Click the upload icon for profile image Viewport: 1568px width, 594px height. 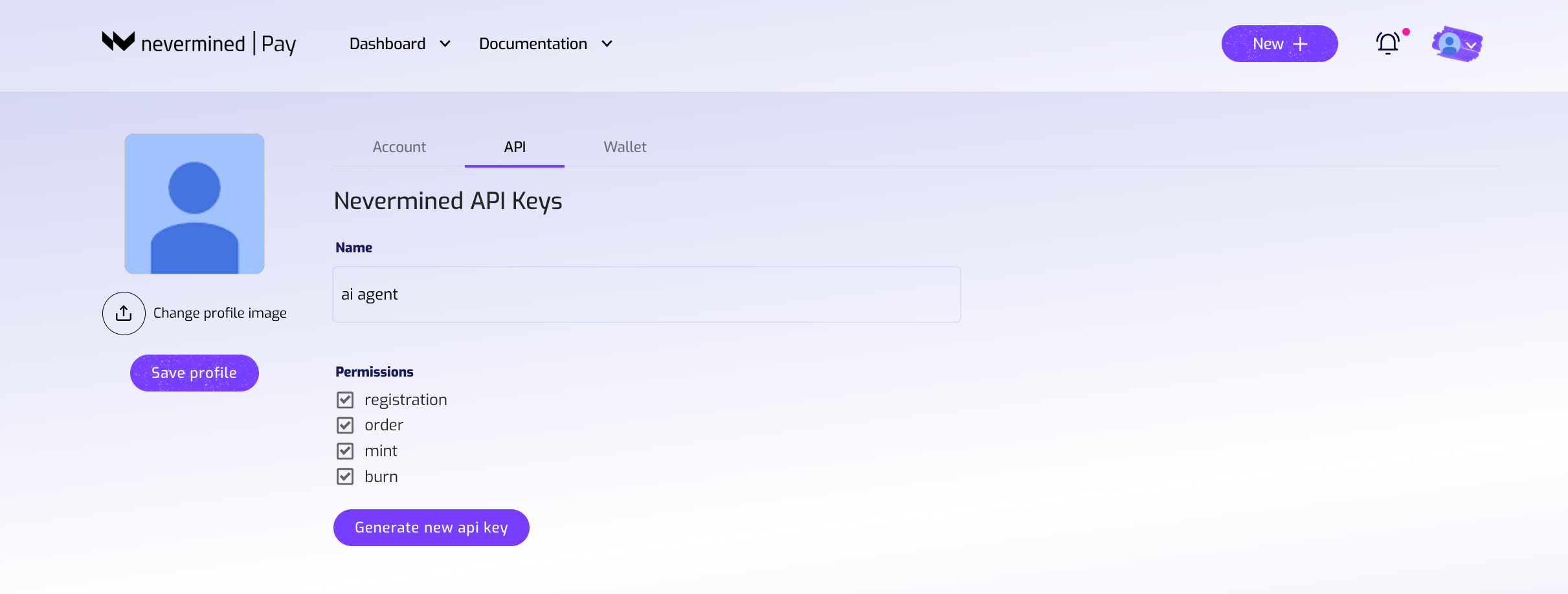(x=124, y=313)
